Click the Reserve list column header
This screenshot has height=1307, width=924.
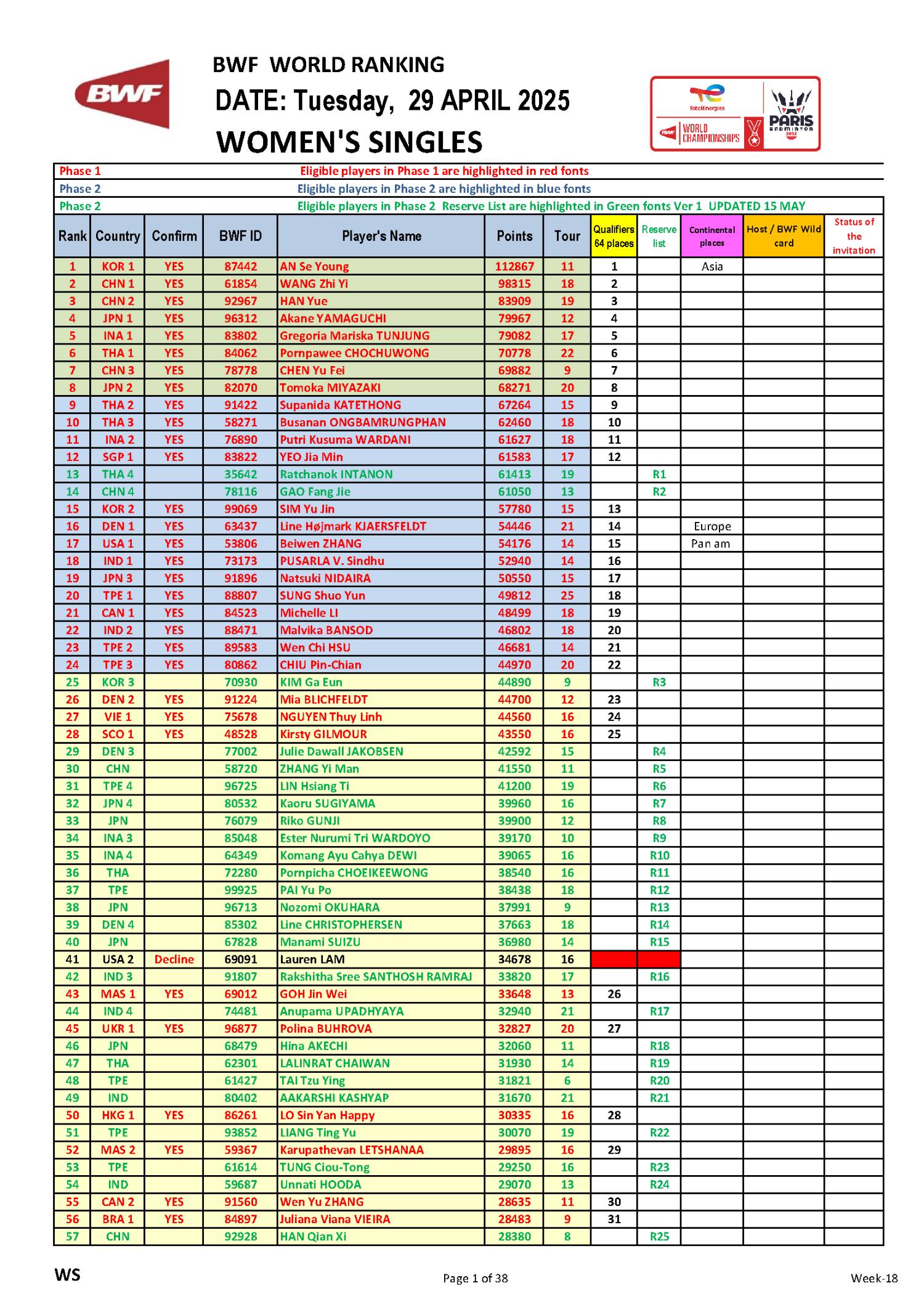point(659,236)
